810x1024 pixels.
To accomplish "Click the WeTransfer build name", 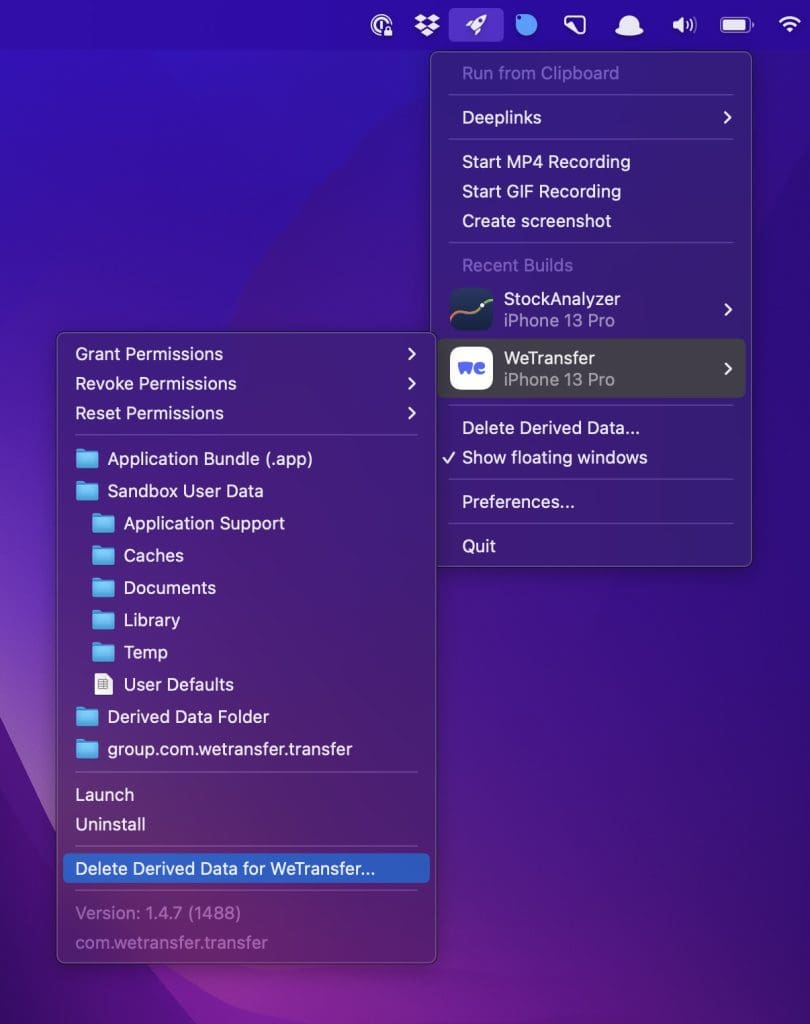I will tap(549, 358).
